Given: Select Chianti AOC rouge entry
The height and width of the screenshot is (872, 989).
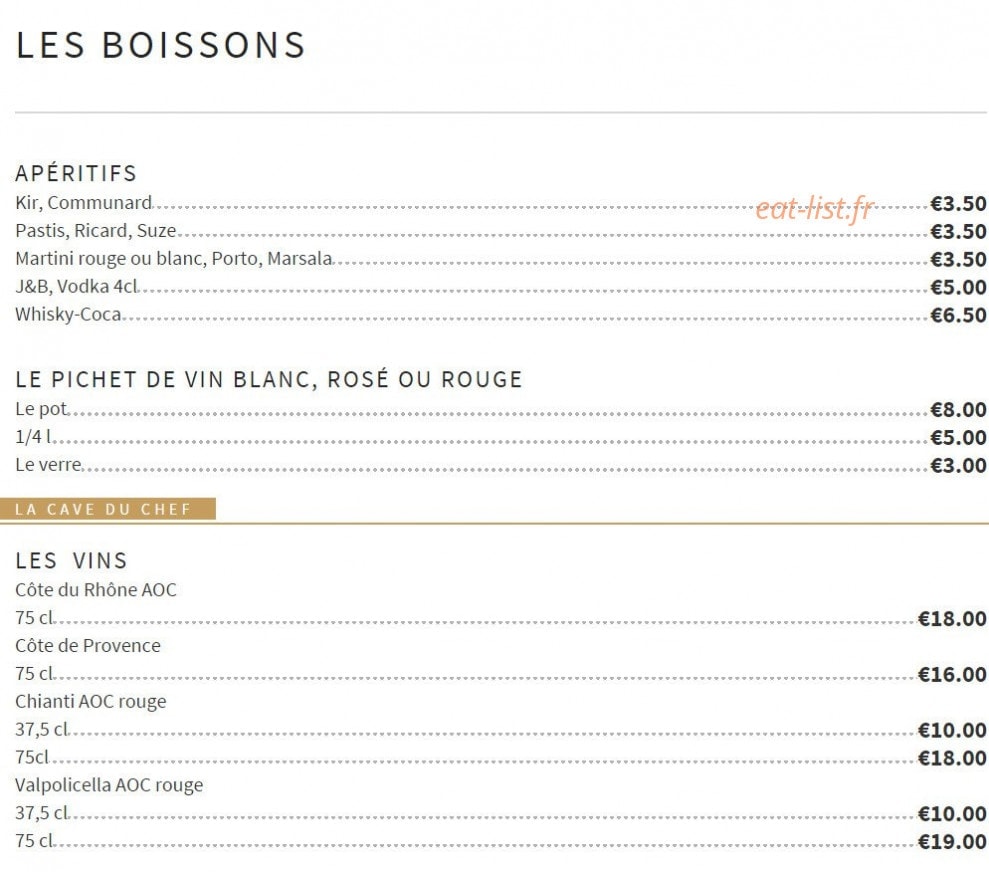Looking at the screenshot, I should pos(91,701).
